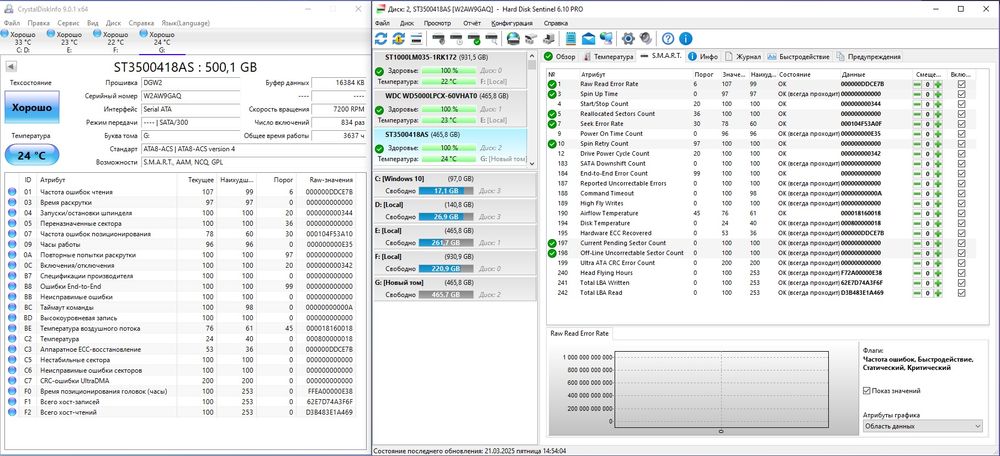Toggle include checkbox for Ultra ATA CRC Error Count
The image size is (1000, 456).
pos(961,263)
